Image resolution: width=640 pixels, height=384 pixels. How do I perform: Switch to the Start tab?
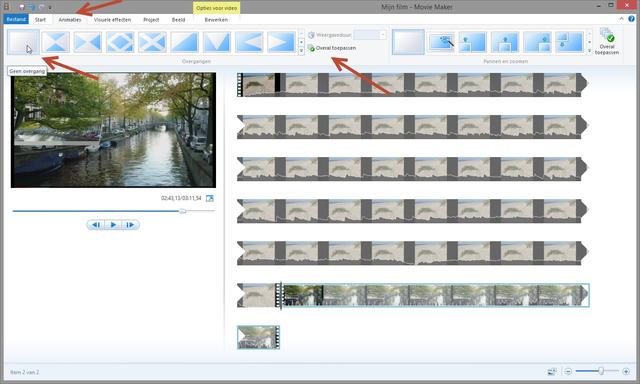click(x=40, y=19)
